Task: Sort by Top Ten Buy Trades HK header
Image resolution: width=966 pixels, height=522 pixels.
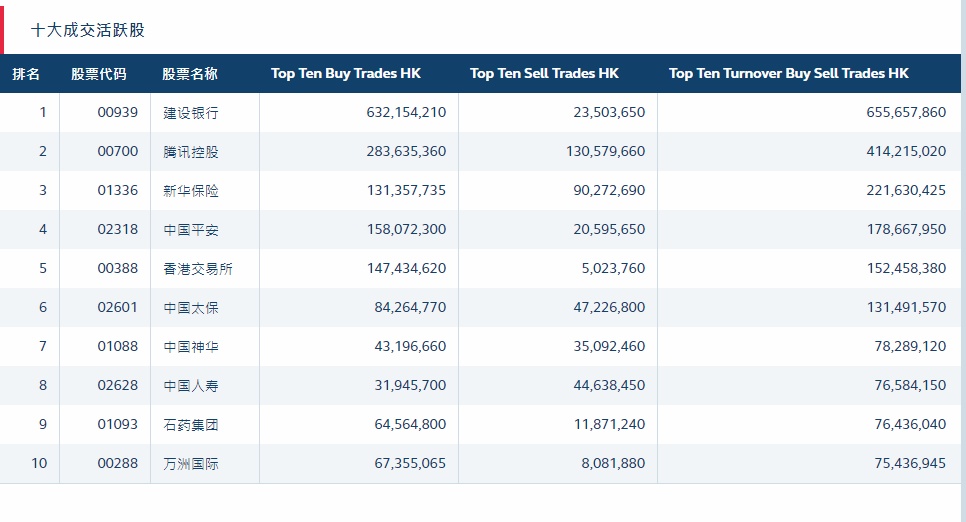Action: point(346,74)
